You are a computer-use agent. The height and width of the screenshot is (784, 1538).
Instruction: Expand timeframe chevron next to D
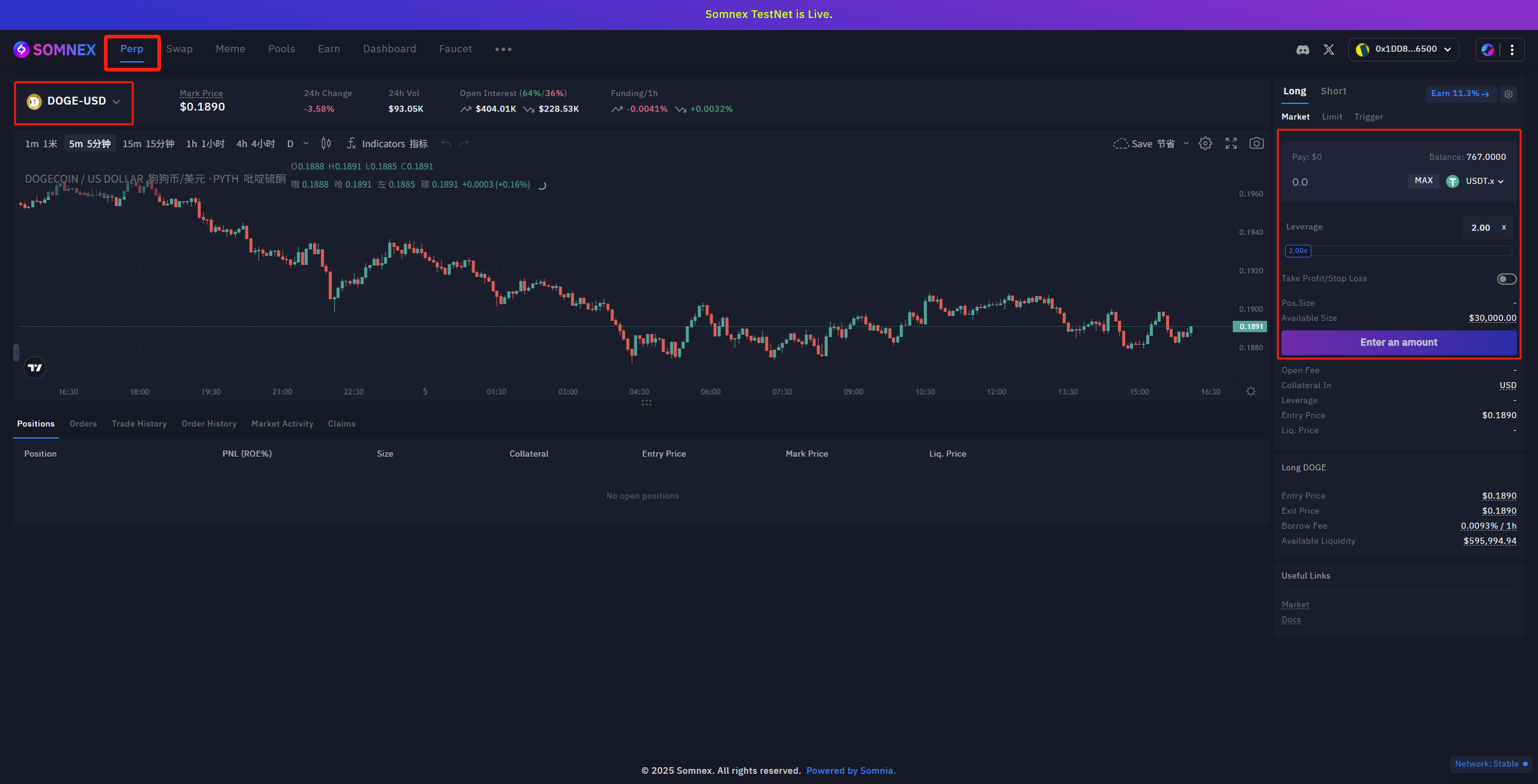tap(306, 144)
